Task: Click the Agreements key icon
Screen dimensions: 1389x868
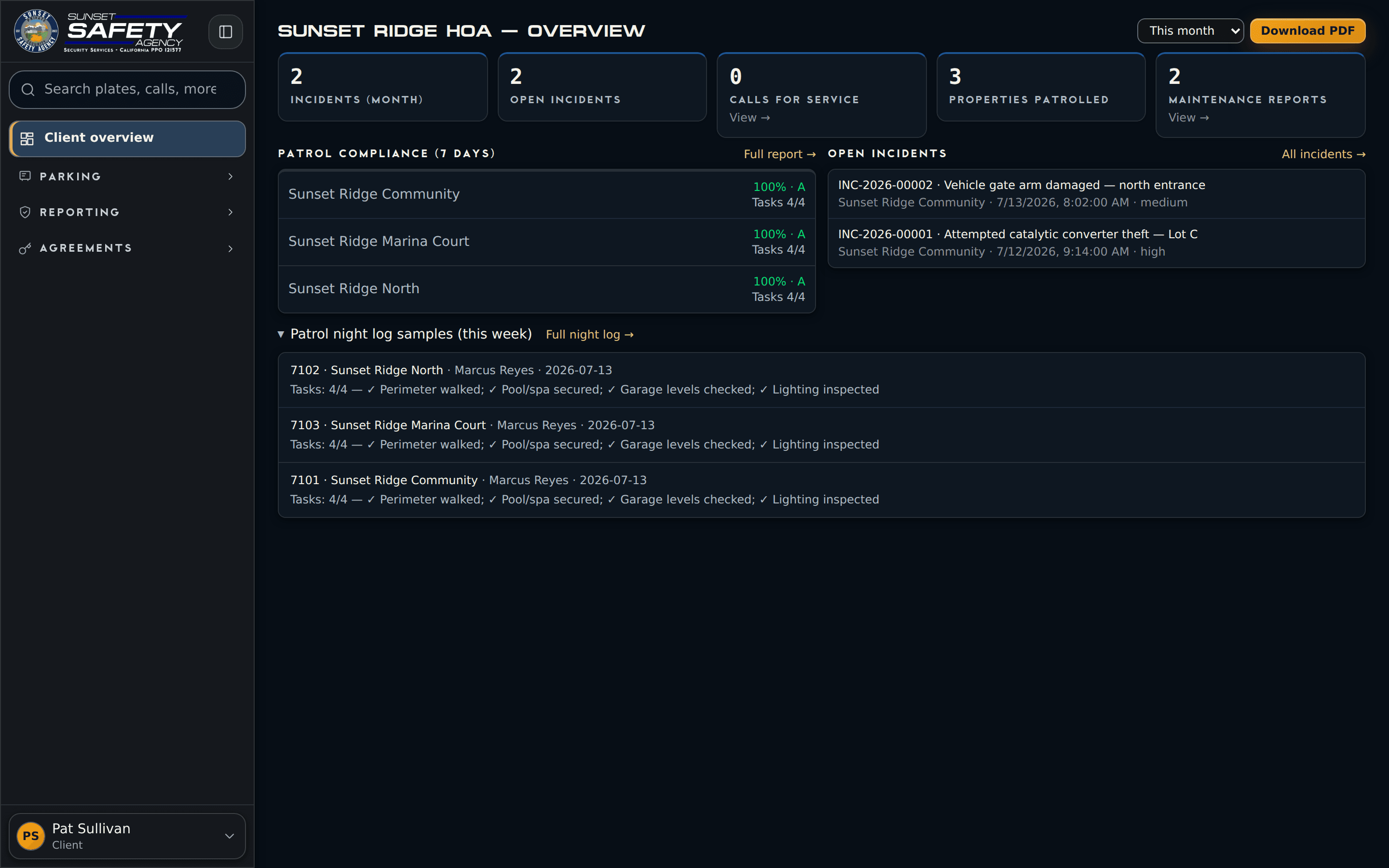Action: (25, 248)
